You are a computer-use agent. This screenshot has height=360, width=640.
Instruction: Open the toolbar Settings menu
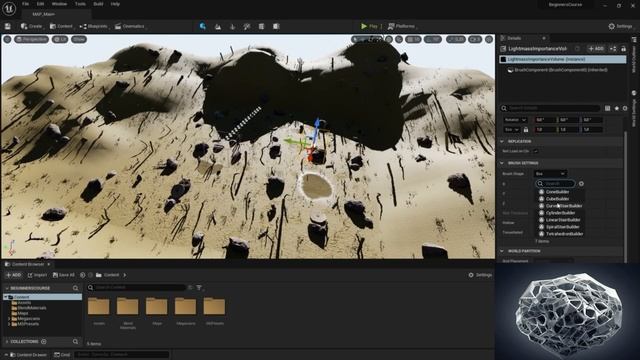621,26
